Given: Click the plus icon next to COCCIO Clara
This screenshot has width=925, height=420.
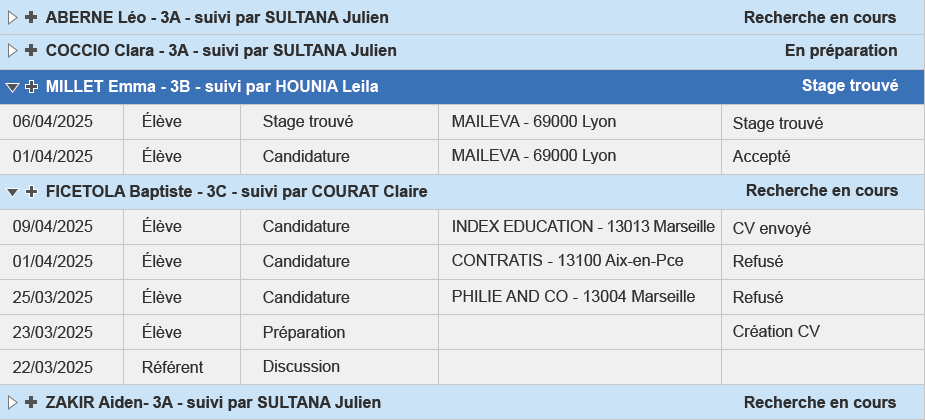Looking at the screenshot, I should (31, 51).
